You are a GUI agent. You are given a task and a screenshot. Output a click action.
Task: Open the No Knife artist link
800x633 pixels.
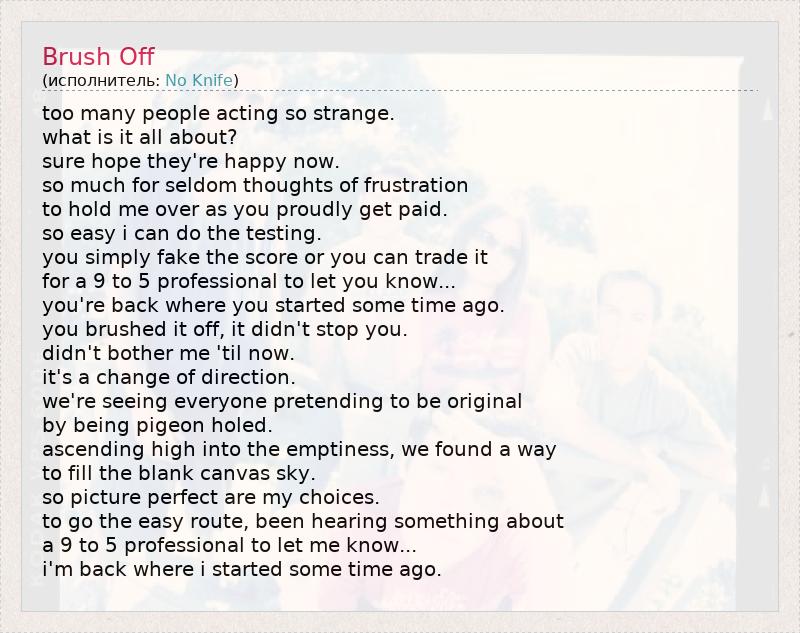[199, 80]
